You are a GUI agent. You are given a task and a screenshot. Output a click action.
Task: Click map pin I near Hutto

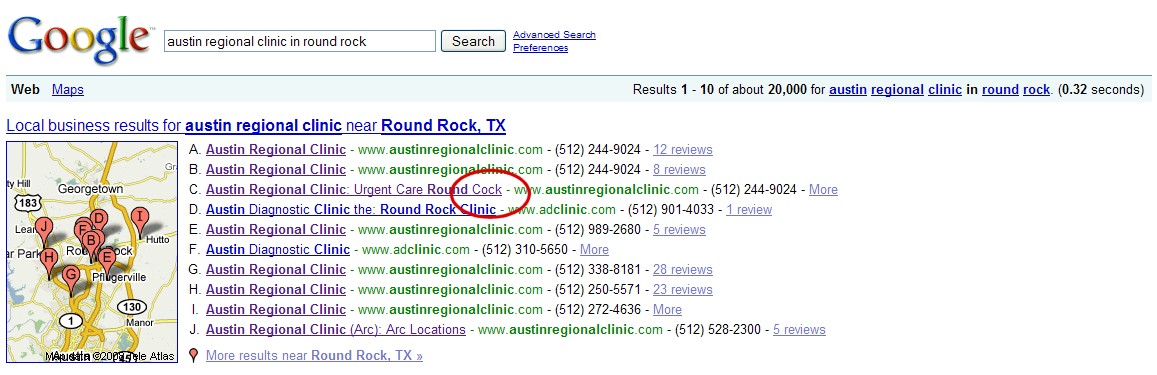[x=139, y=221]
